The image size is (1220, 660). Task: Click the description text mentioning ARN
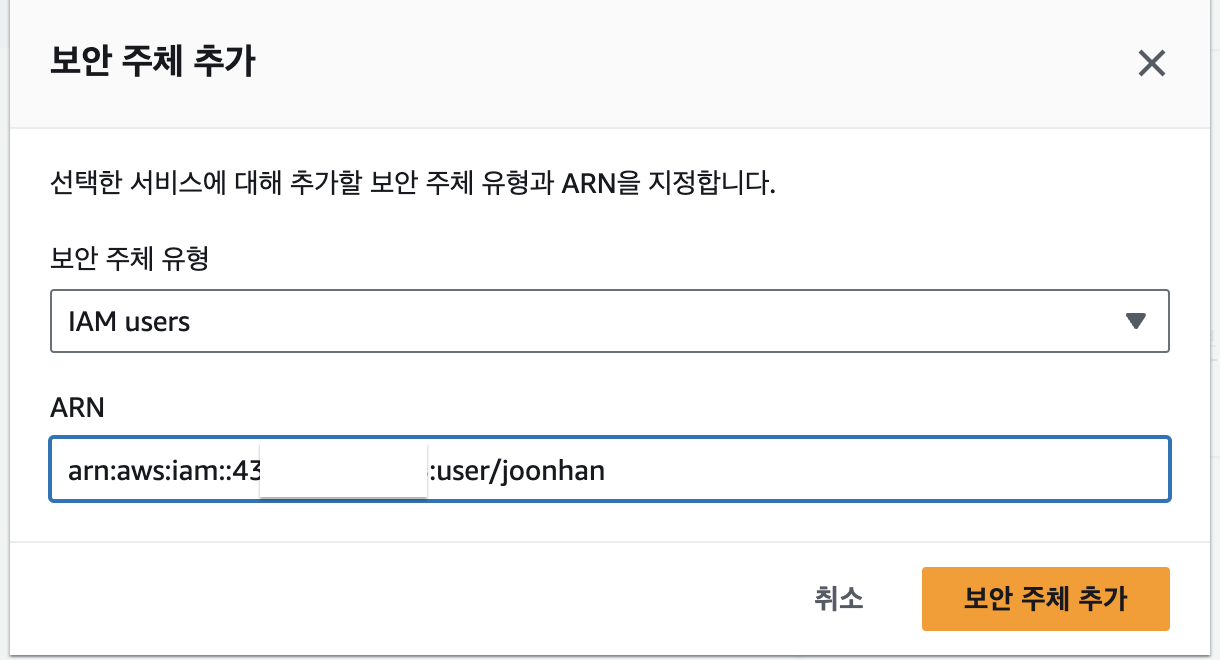(x=413, y=185)
